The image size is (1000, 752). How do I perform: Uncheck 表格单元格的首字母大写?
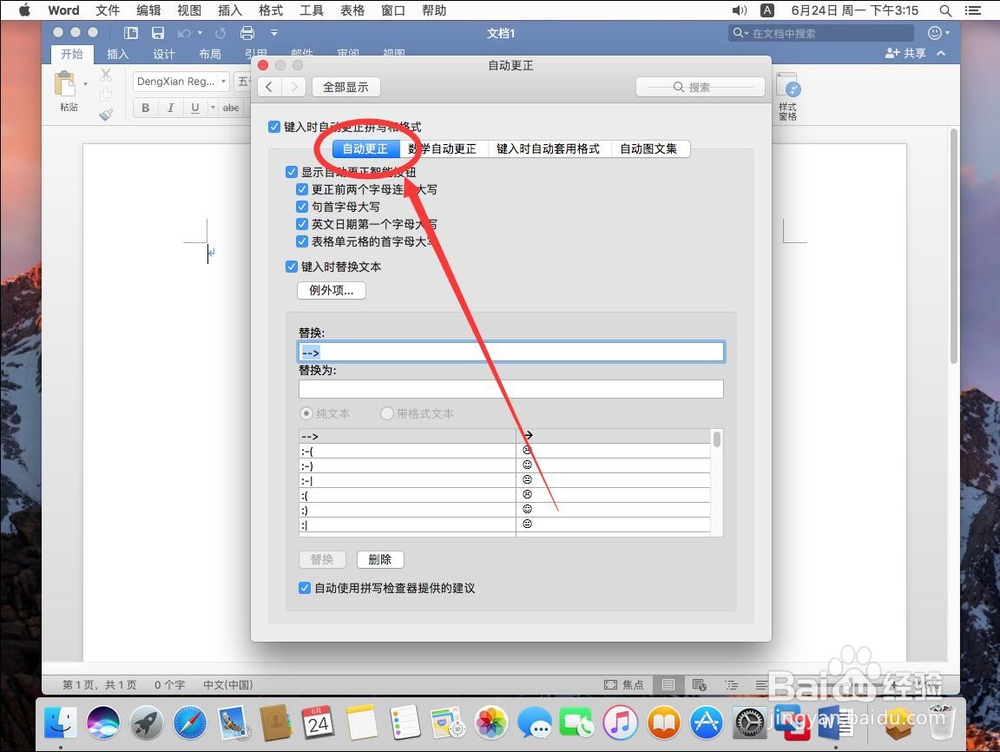click(302, 241)
